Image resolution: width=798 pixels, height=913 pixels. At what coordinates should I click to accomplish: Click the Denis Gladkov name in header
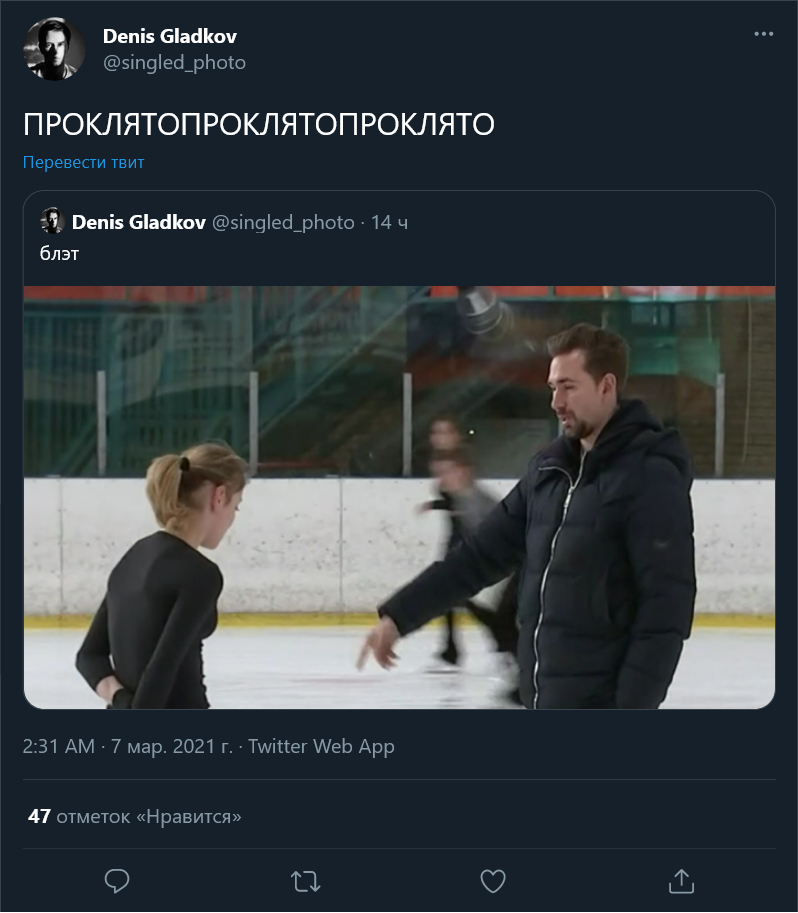coord(170,37)
